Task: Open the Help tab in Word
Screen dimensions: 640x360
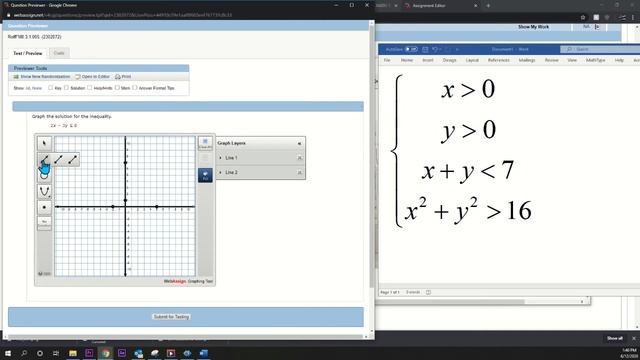Action: (x=619, y=60)
